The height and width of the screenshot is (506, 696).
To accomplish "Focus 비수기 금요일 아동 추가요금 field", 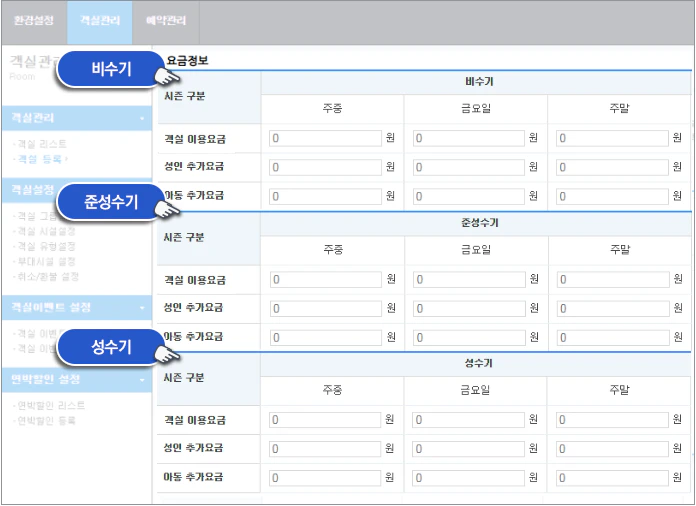I will 469,196.
